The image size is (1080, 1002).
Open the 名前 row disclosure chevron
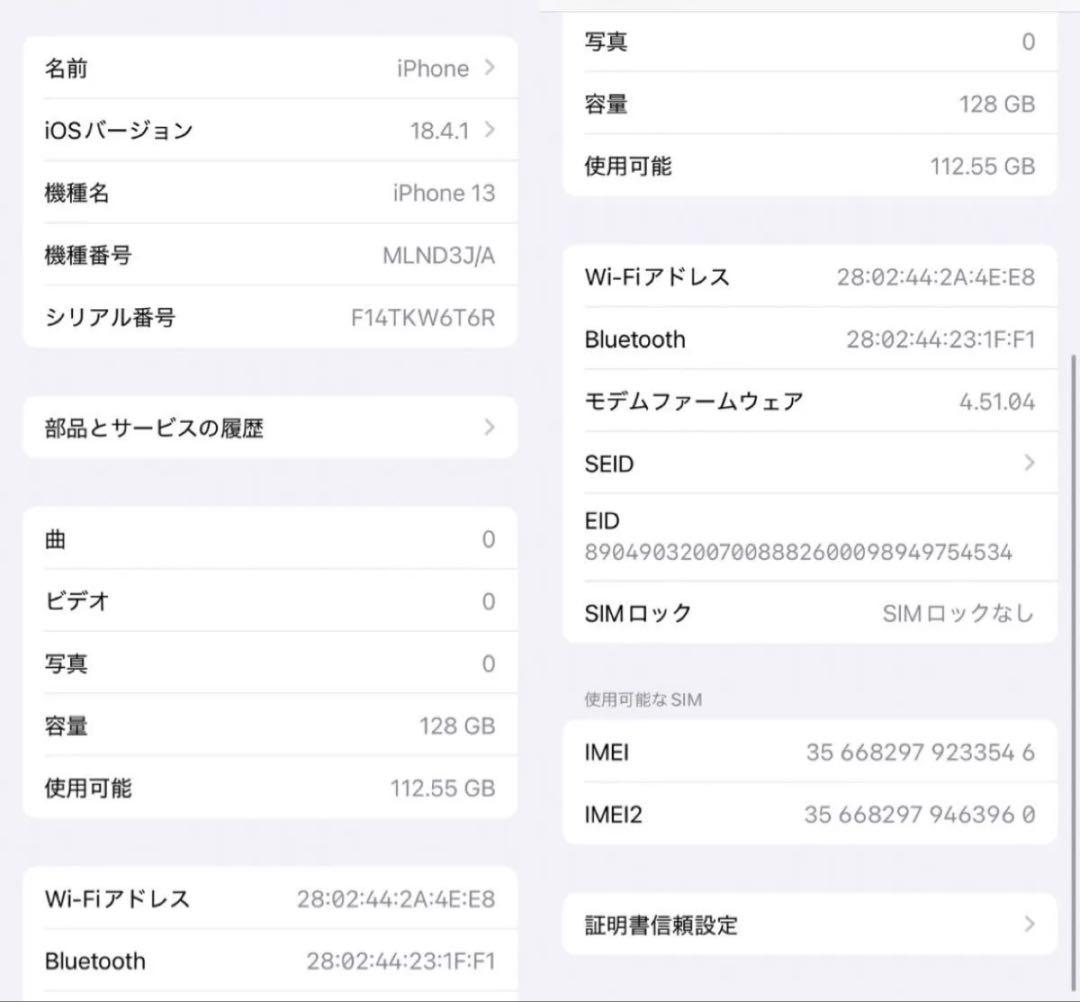489,68
